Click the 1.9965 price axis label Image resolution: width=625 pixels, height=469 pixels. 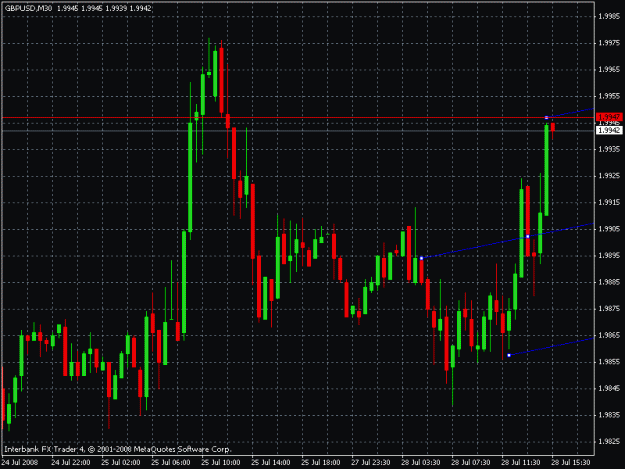[x=609, y=70]
